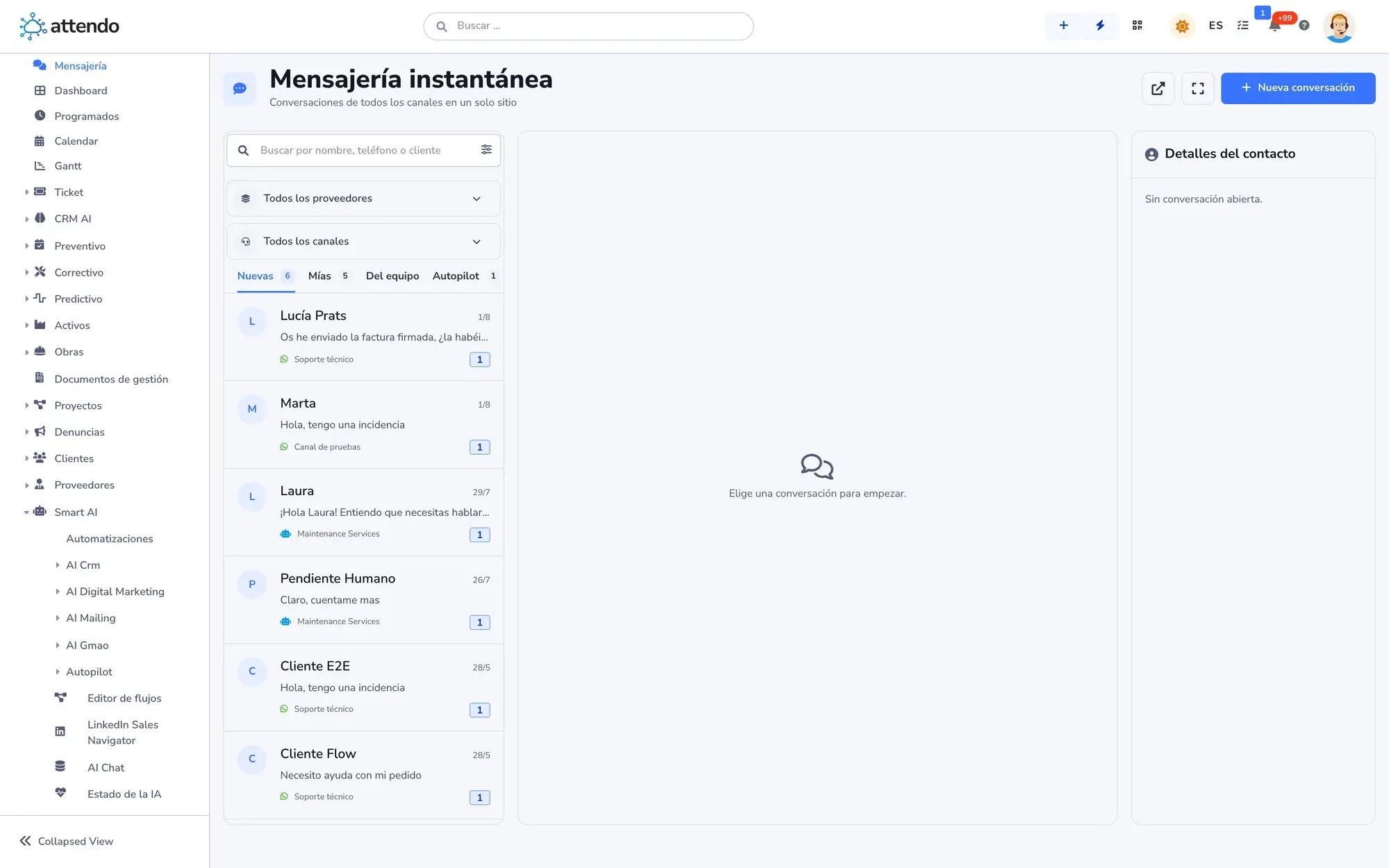This screenshot has width=1389, height=868.
Task: Go to Programados page
Action: click(86, 116)
